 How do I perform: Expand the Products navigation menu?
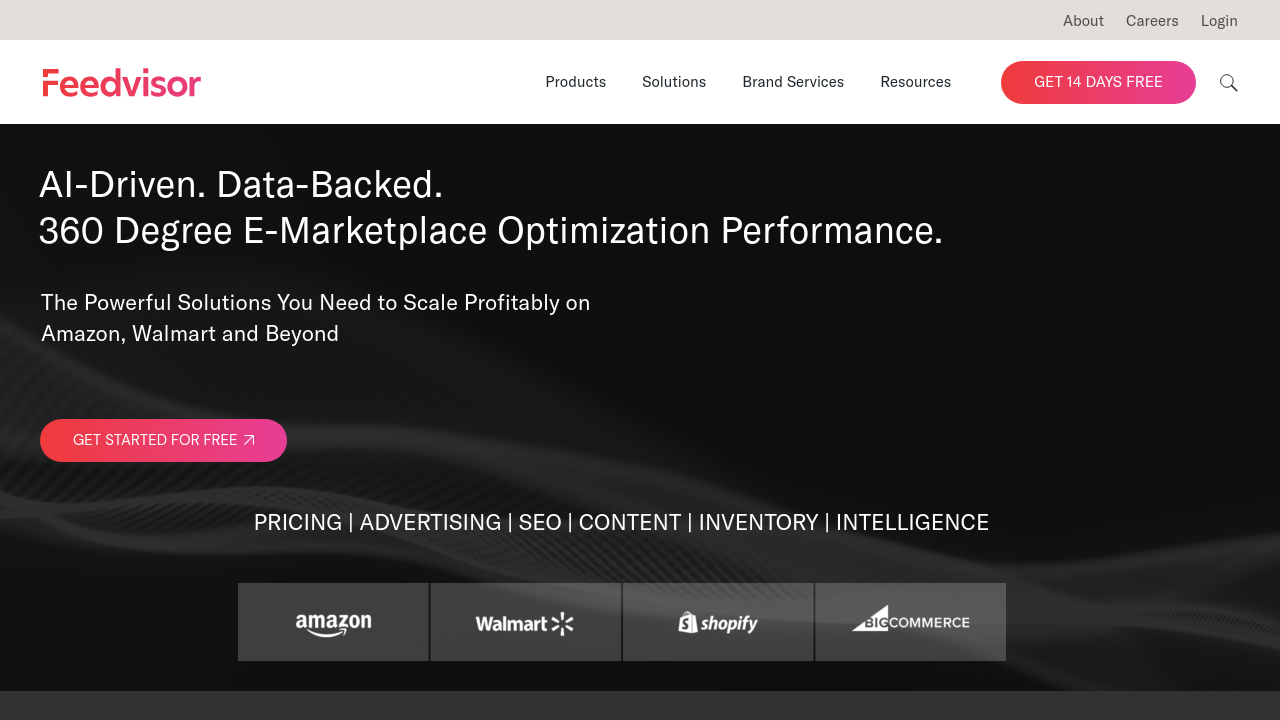tap(575, 82)
